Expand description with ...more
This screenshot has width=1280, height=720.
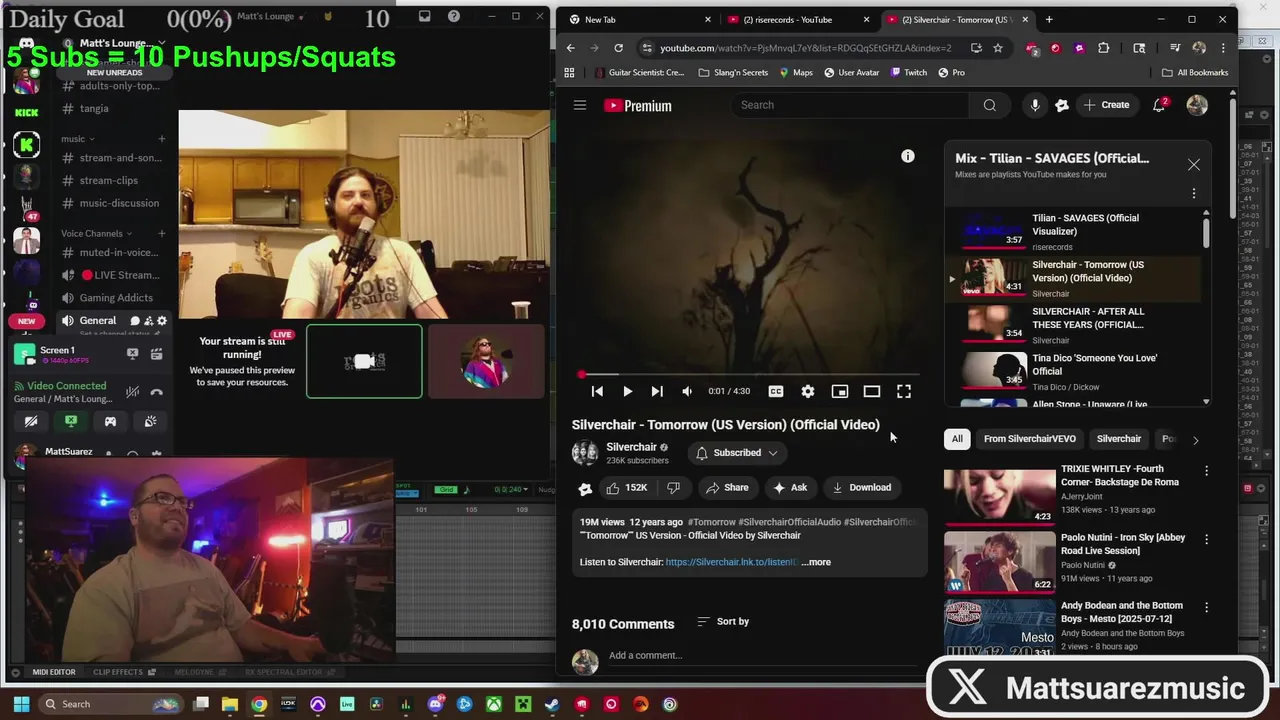click(x=816, y=562)
